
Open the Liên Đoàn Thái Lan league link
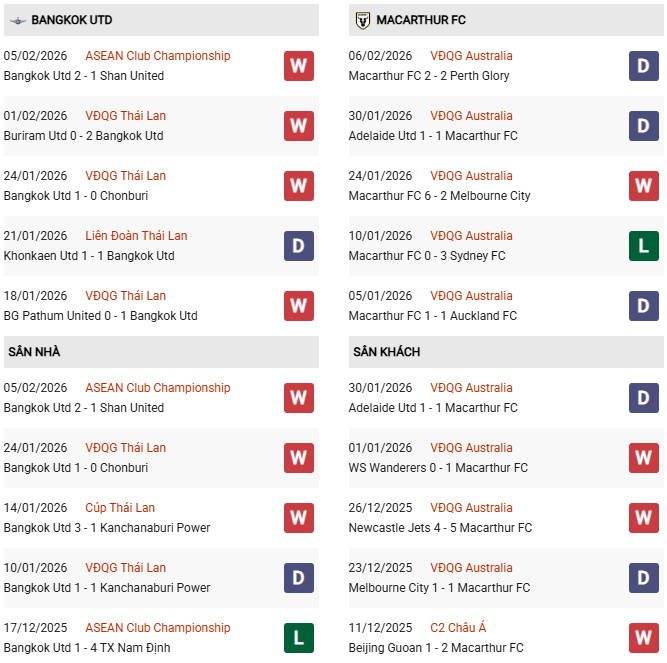[136, 236]
